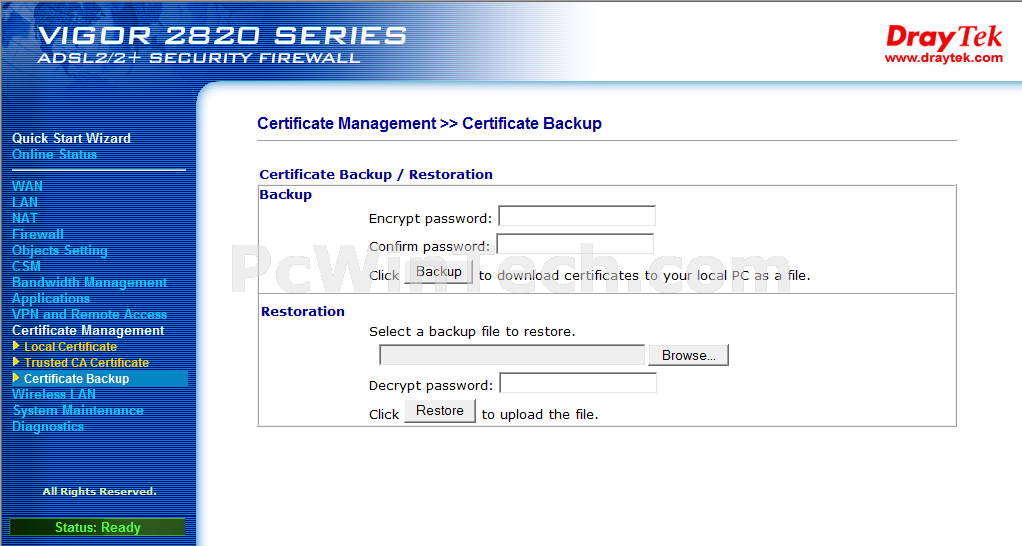This screenshot has width=1022, height=546.
Task: Open the Firewall menu
Action: tap(38, 234)
